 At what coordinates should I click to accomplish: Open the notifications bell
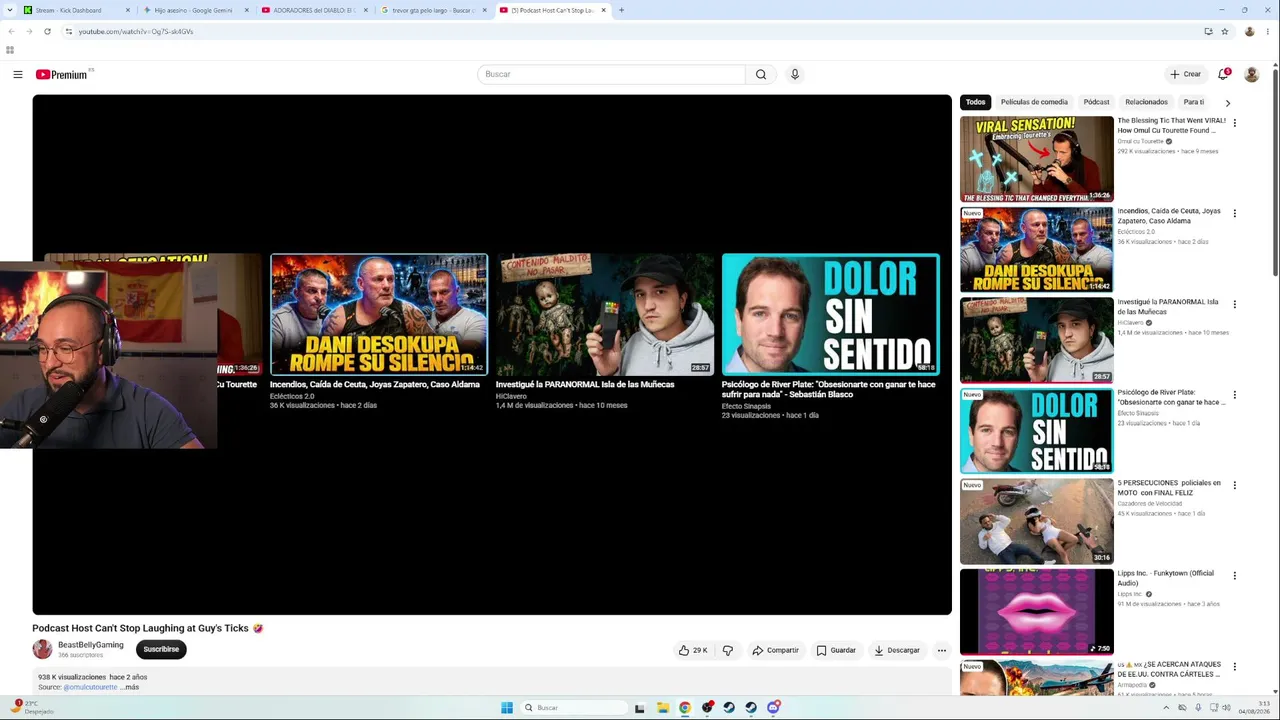[1223, 74]
